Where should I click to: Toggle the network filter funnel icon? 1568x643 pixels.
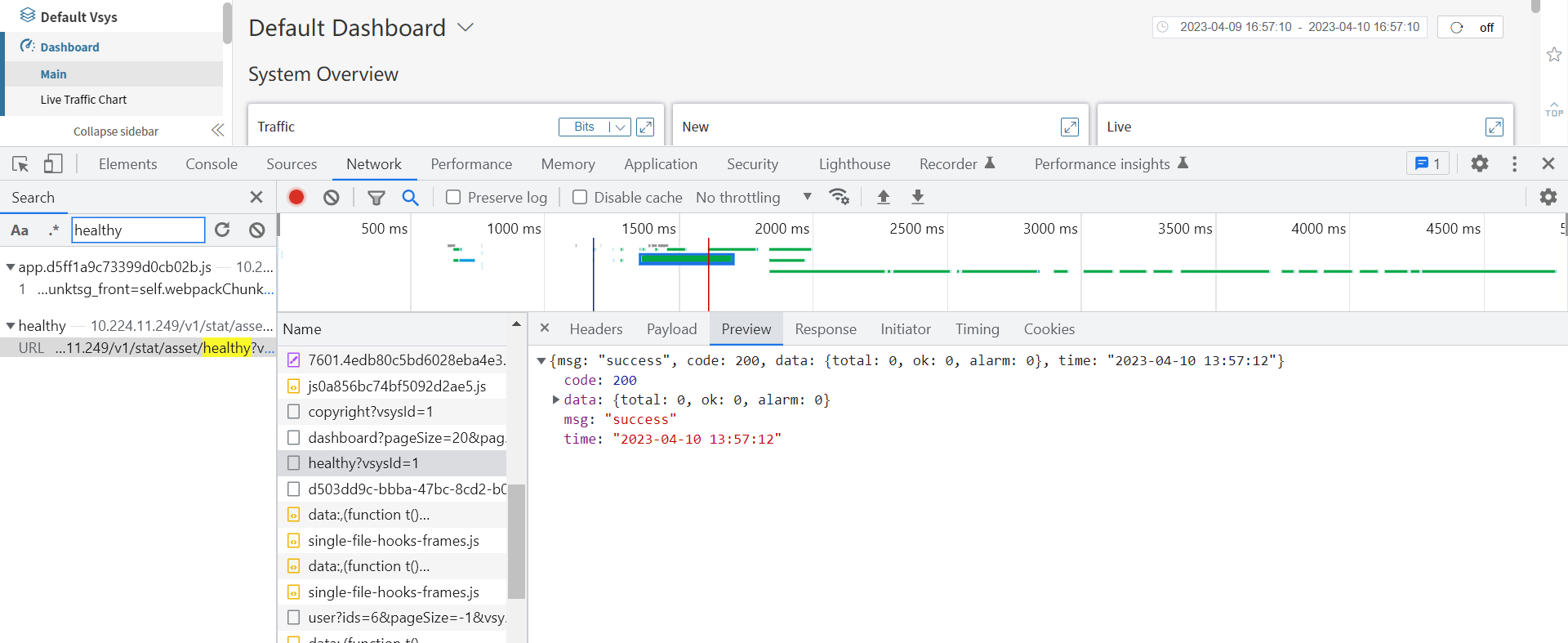(x=376, y=197)
